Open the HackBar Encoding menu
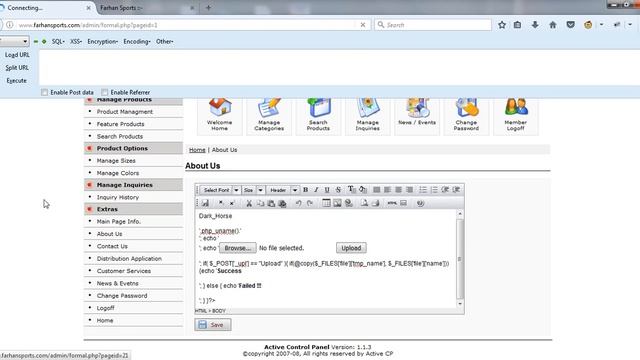 [x=137, y=41]
